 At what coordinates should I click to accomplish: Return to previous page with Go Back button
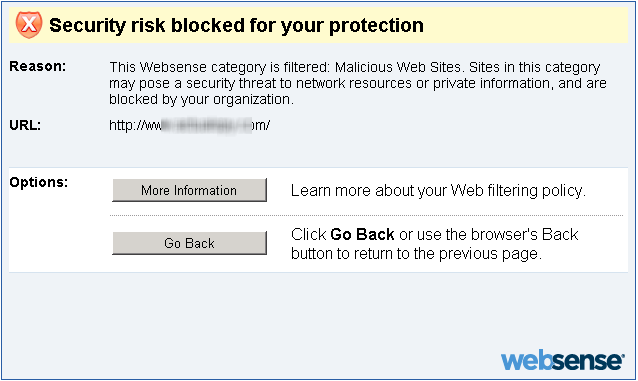point(190,243)
